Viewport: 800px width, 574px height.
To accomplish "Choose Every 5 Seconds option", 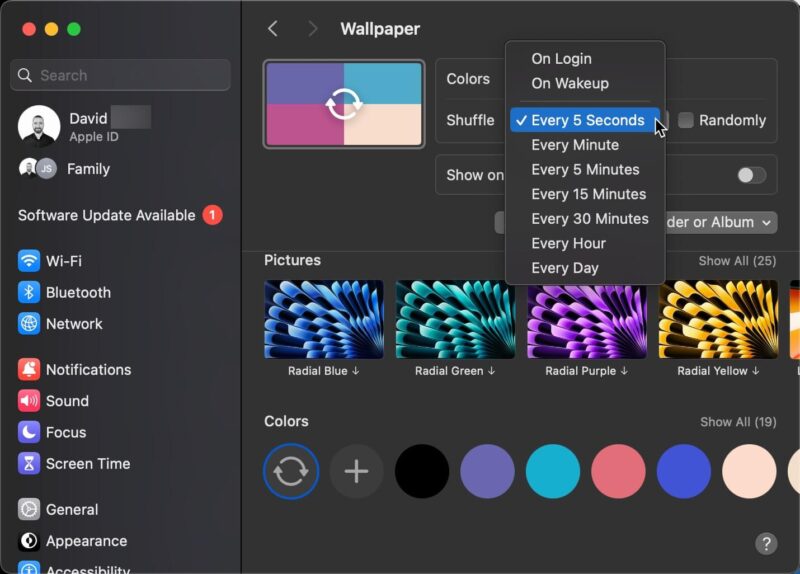I will (x=585, y=120).
